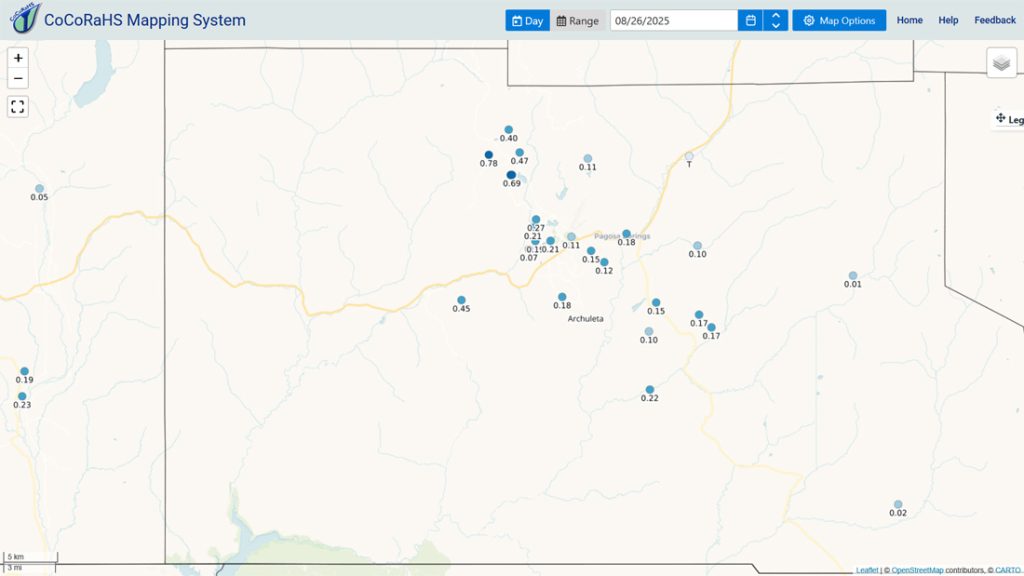Viewport: 1024px width, 576px height.
Task: Select the 0.19 precipitation marker
Action: (24, 372)
